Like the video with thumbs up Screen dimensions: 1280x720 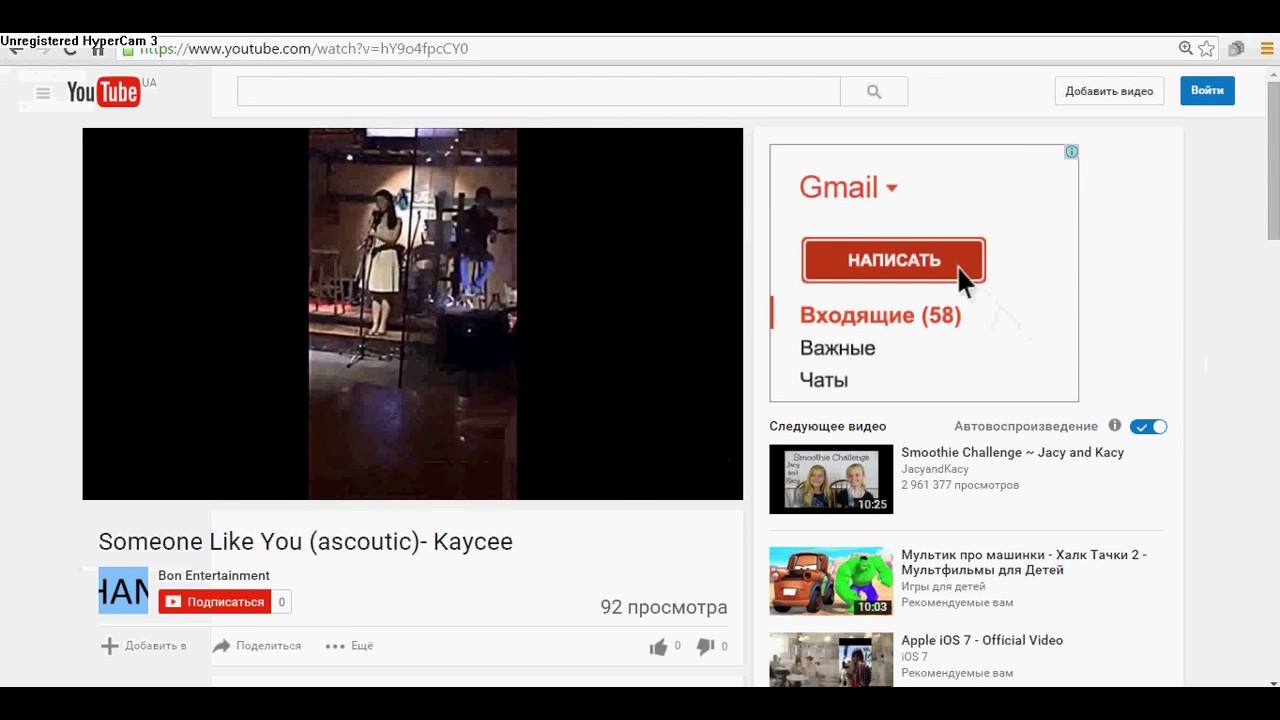[658, 647]
